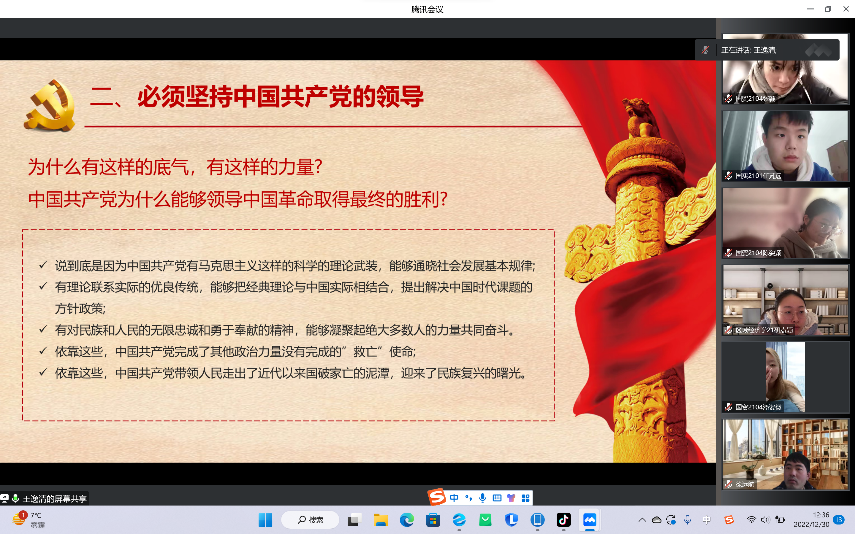
Task: Launch Microsoft Edge from the taskbar
Action: (406, 520)
